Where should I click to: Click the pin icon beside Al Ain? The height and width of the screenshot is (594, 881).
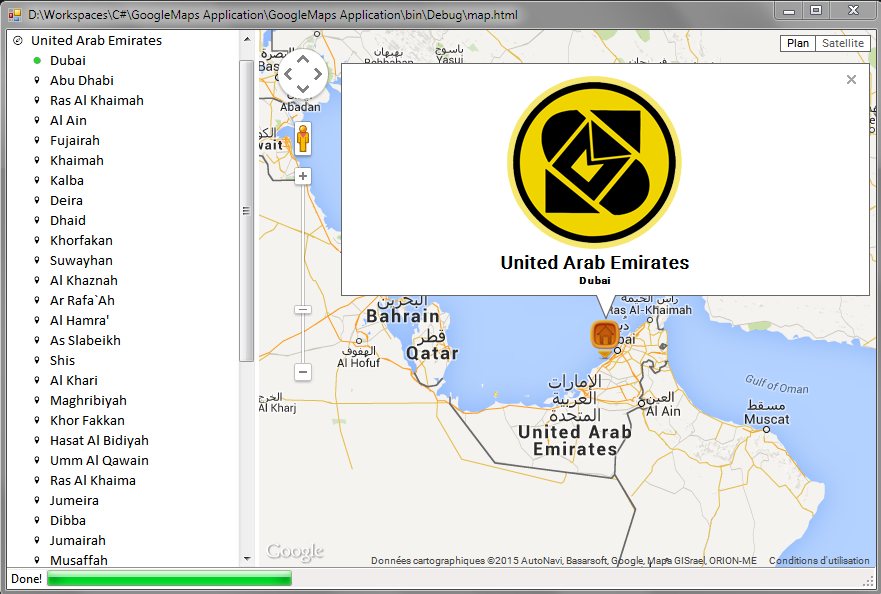(x=37, y=120)
